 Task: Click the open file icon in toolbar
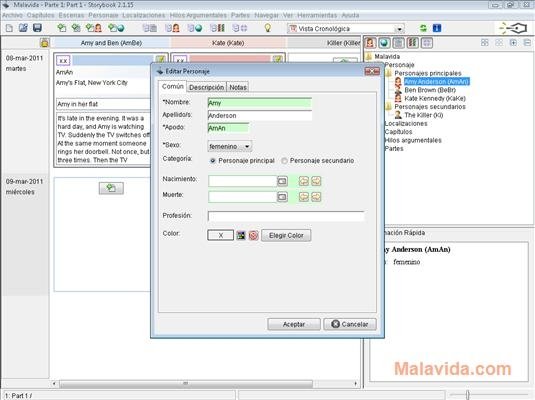(x=23, y=28)
